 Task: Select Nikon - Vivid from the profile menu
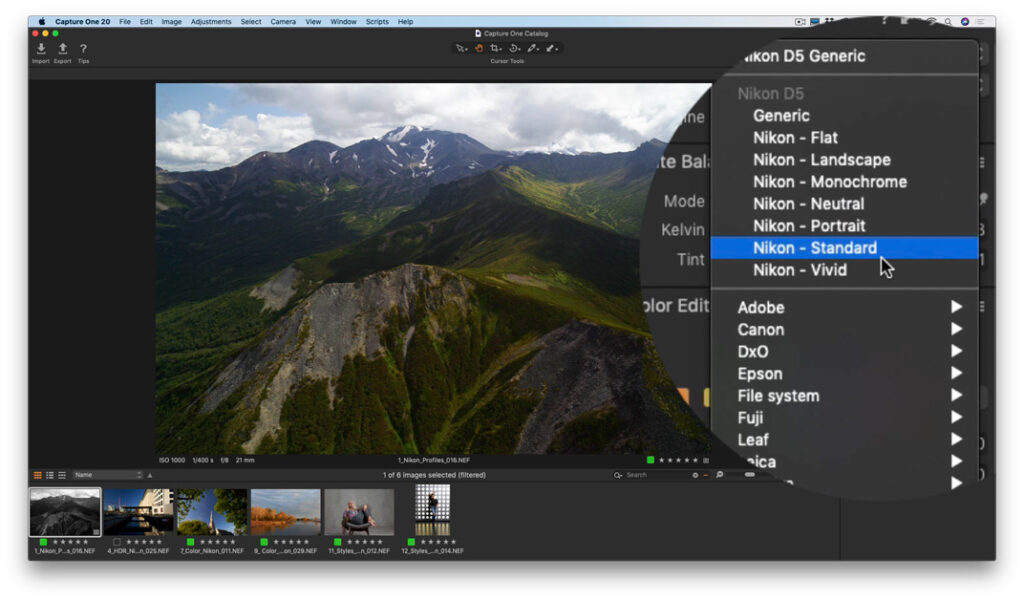click(800, 269)
